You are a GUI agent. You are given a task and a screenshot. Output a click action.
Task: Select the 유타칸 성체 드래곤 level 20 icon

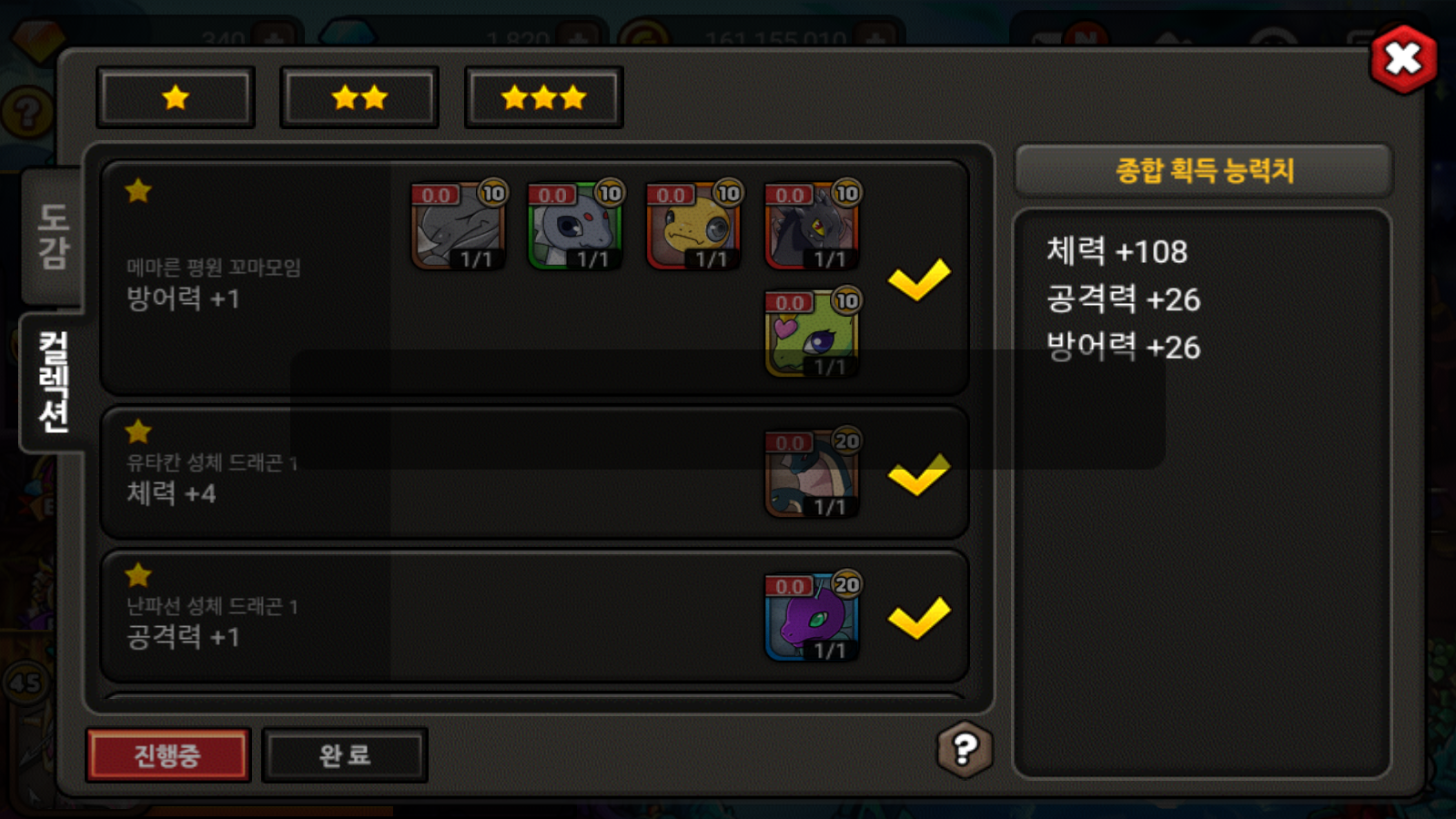click(x=813, y=473)
